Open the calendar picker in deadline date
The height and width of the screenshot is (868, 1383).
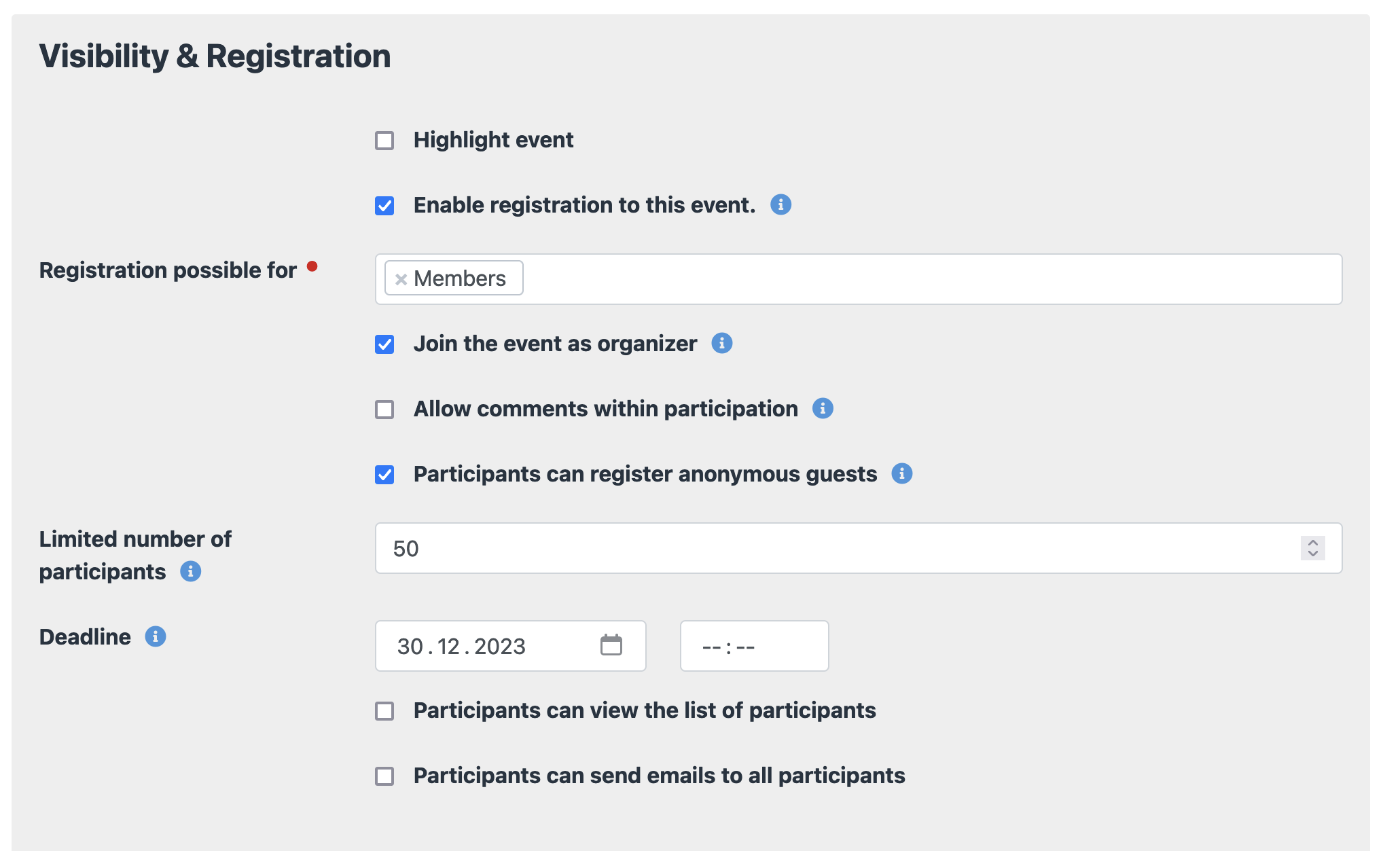611,645
